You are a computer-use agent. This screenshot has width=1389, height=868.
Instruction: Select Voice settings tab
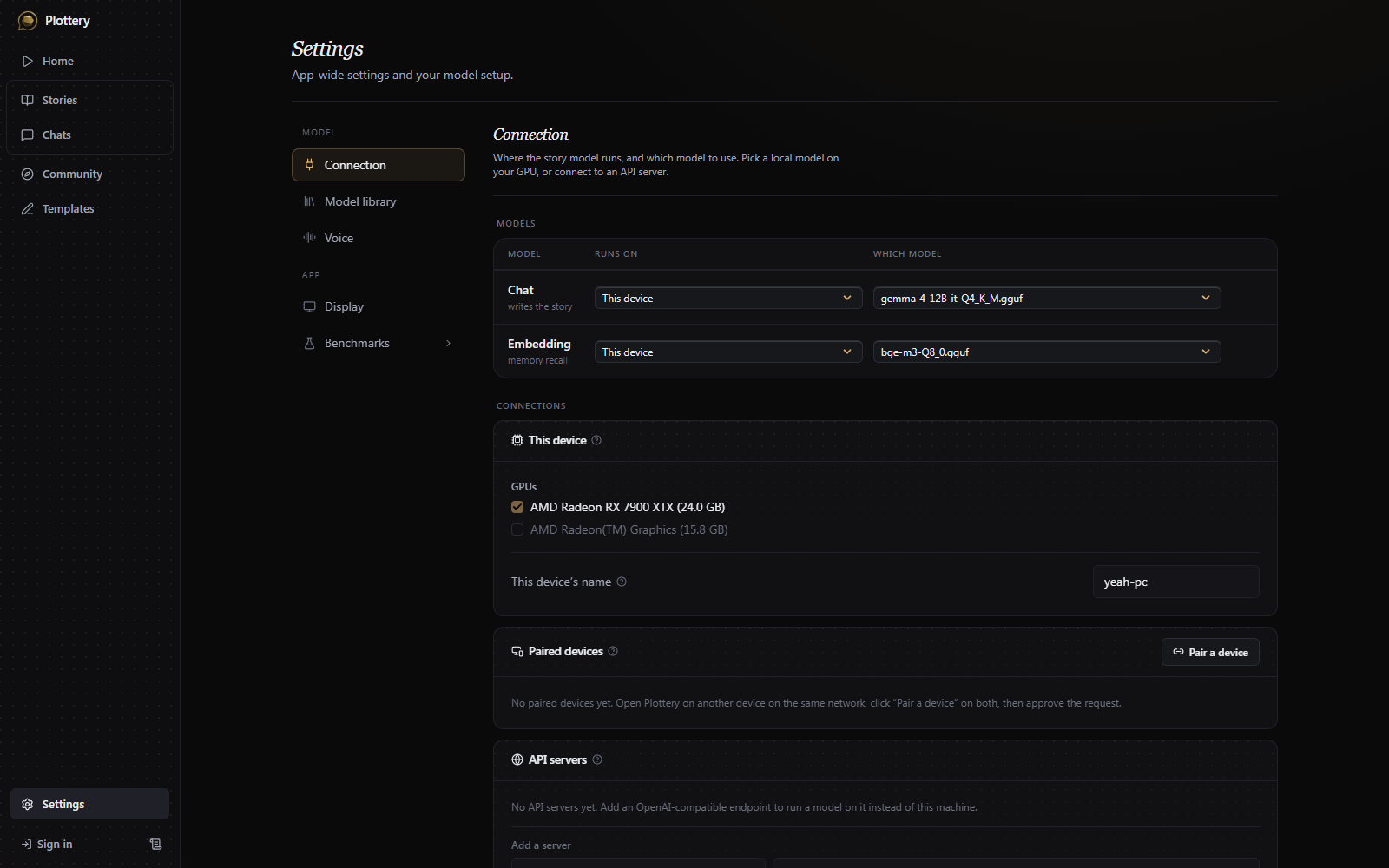coord(379,238)
